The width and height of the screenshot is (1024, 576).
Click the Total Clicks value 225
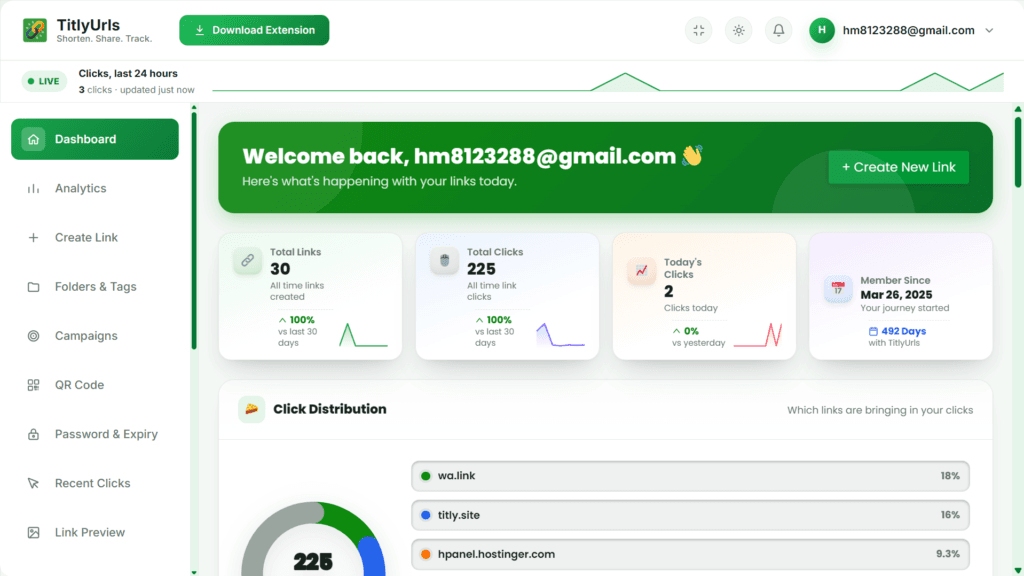(481, 269)
